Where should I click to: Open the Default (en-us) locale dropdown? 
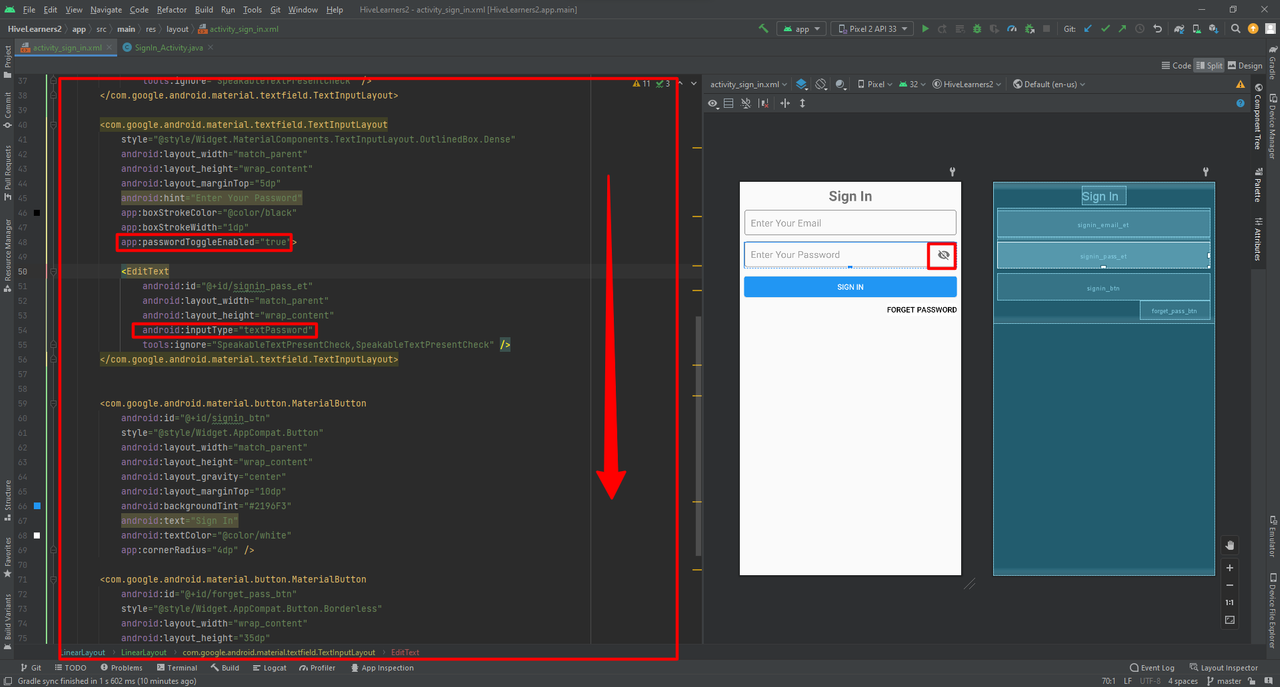click(x=1049, y=84)
